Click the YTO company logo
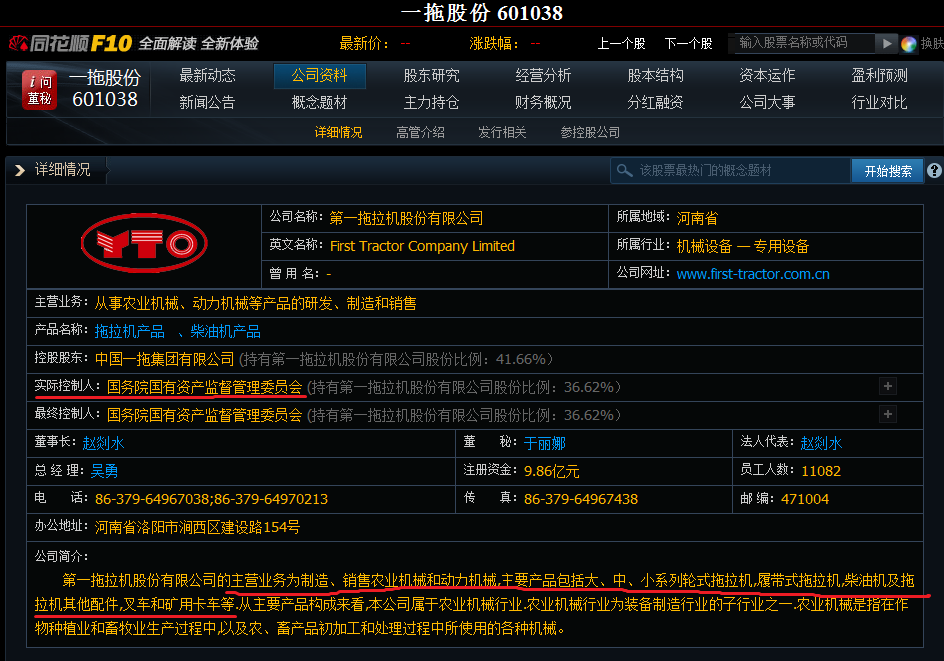944x661 pixels. coord(144,243)
